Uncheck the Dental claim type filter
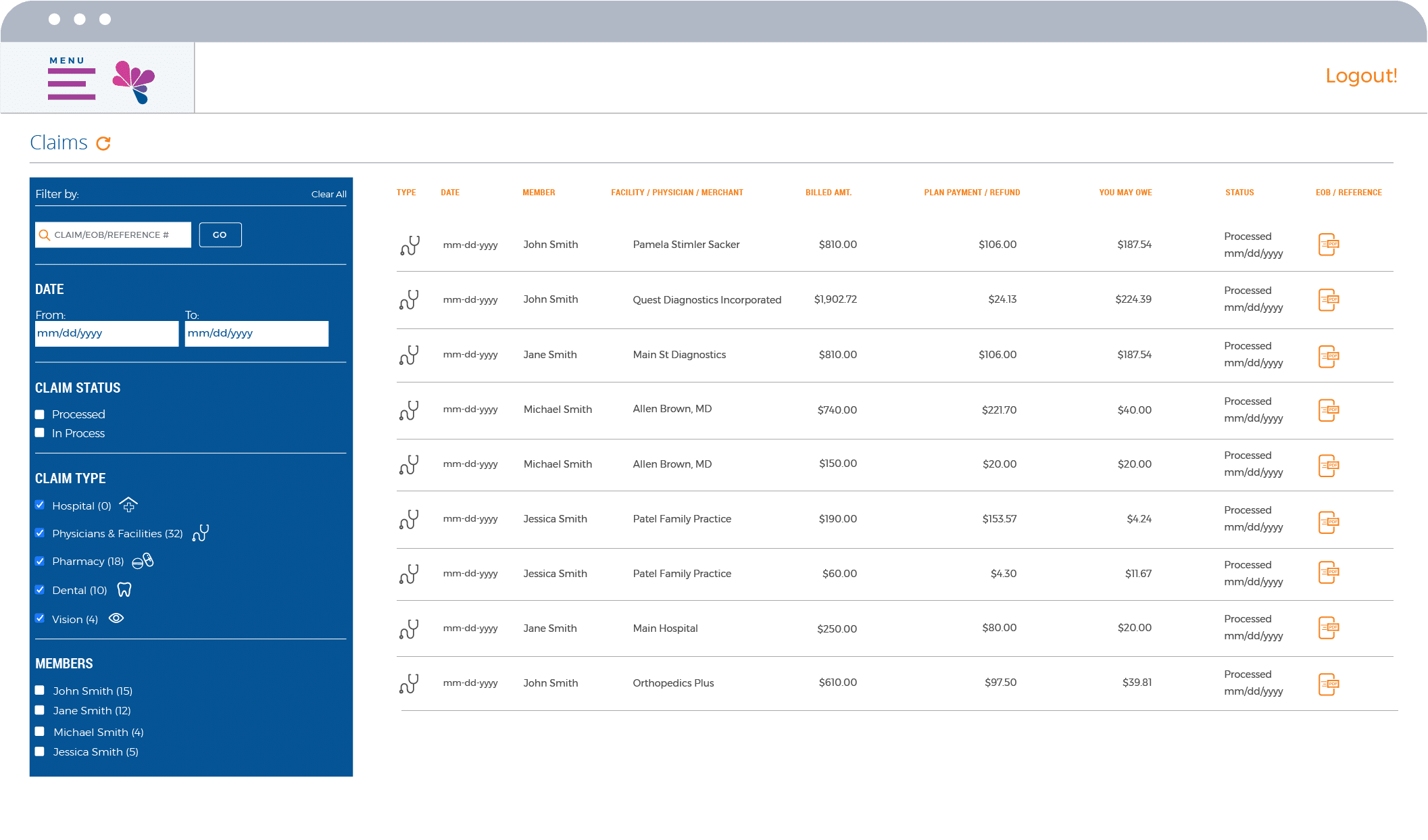 (40, 590)
